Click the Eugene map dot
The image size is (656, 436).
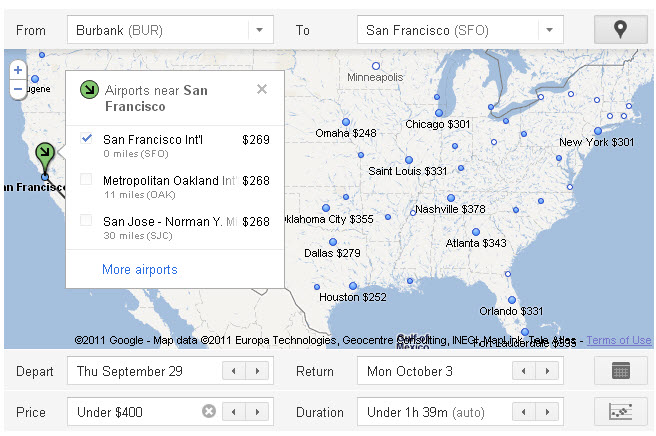coord(35,79)
